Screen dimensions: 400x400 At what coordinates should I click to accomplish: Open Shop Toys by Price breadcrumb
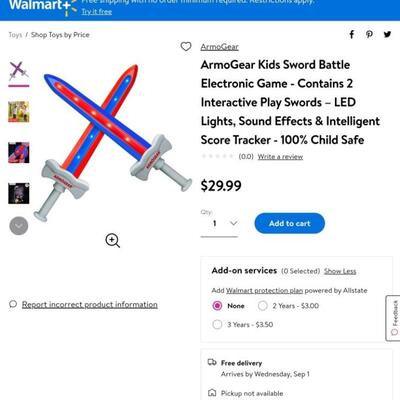click(x=60, y=35)
